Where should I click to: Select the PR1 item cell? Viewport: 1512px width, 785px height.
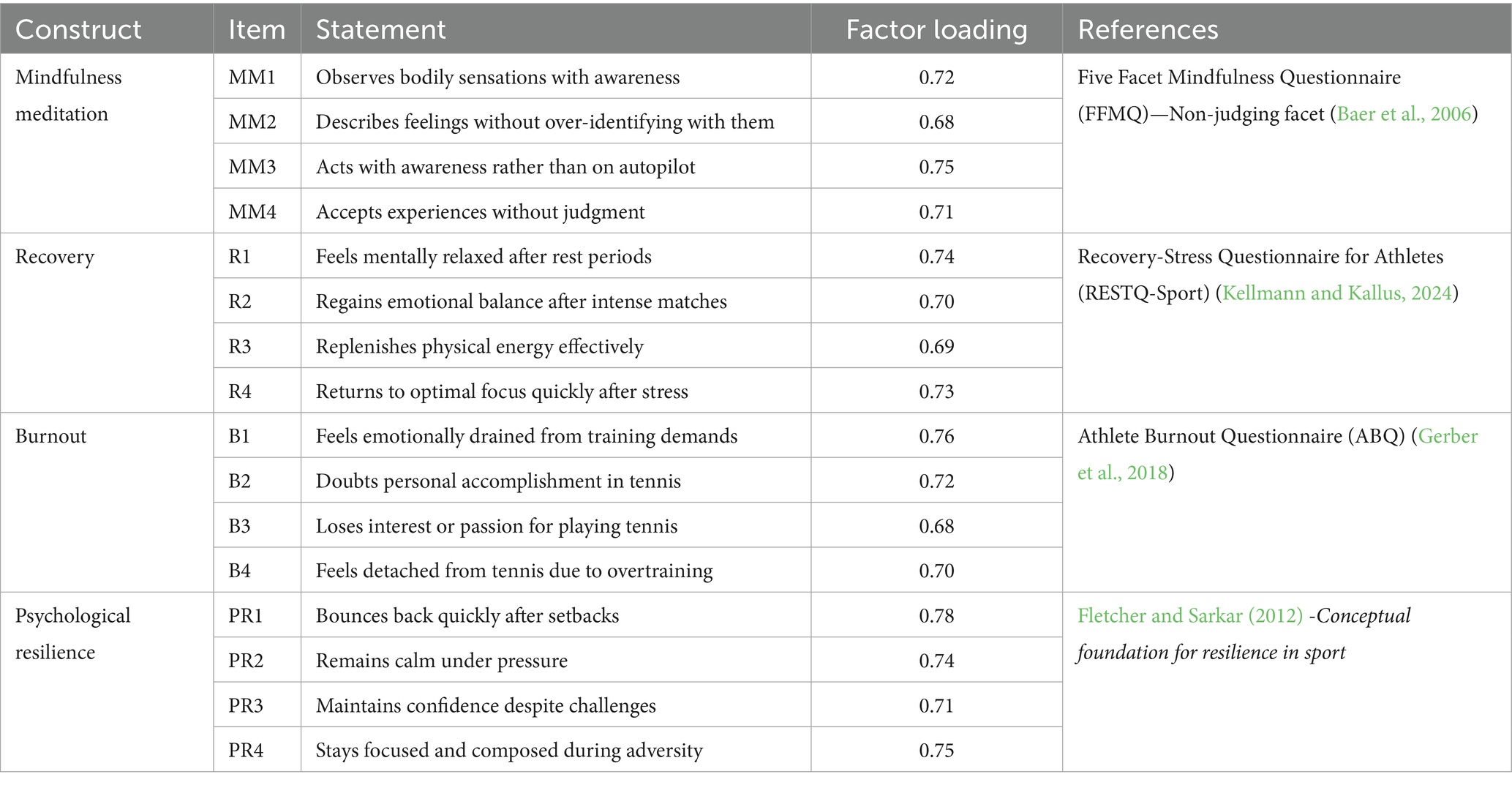246,616
